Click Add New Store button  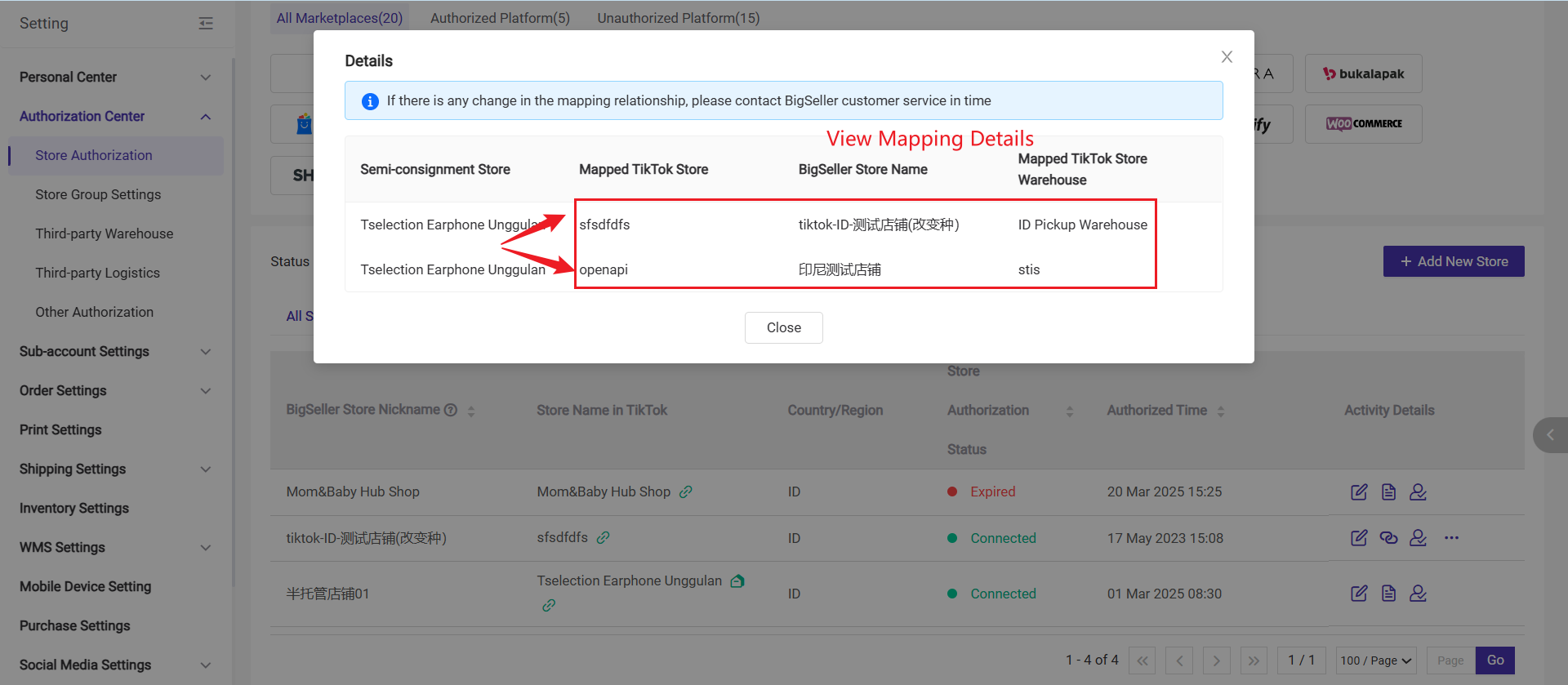pyautogui.click(x=1454, y=261)
